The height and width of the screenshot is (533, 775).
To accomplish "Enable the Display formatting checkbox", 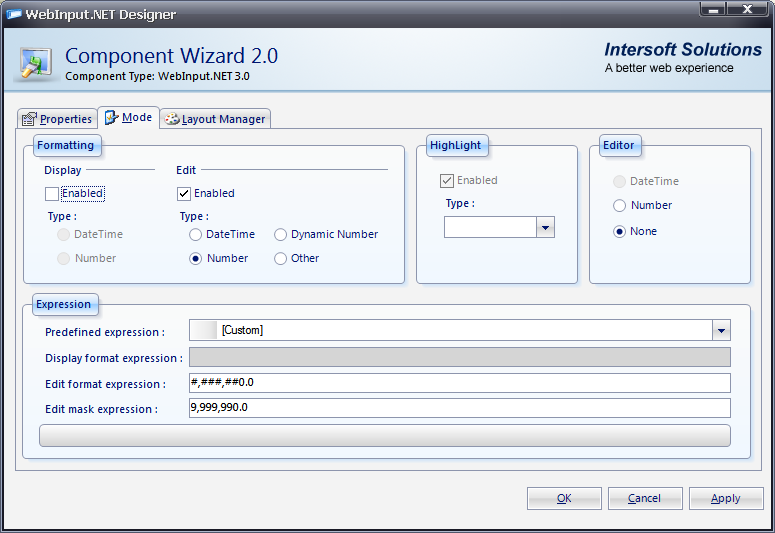I will [52, 194].
